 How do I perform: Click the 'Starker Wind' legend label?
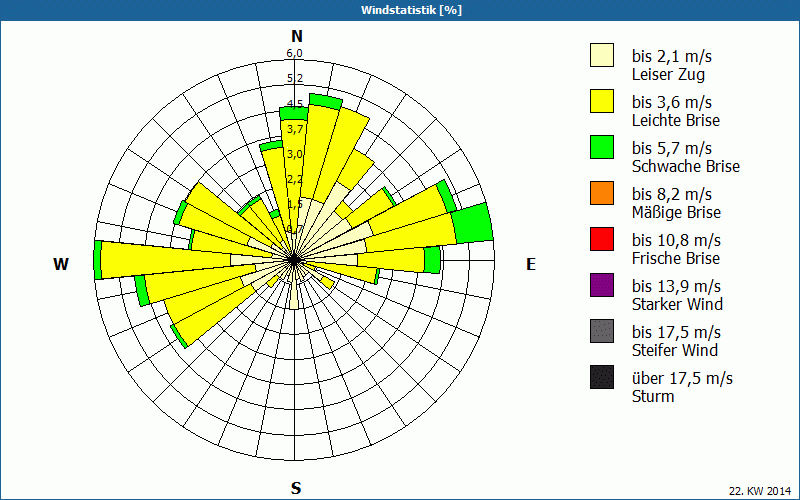pyautogui.click(x=677, y=304)
